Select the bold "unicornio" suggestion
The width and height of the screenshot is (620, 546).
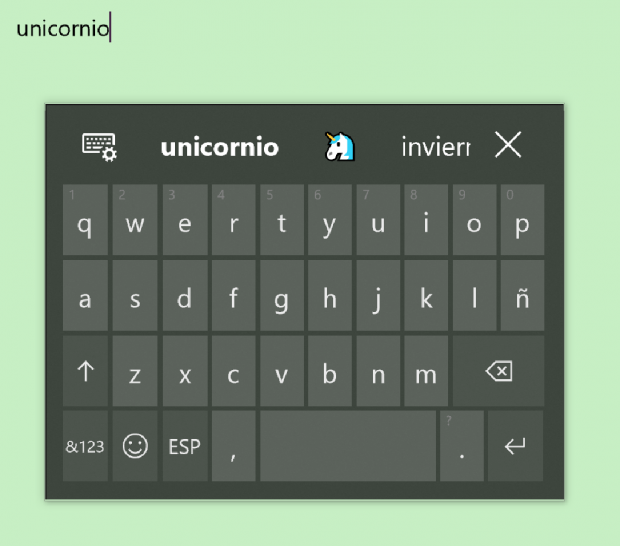[219, 147]
